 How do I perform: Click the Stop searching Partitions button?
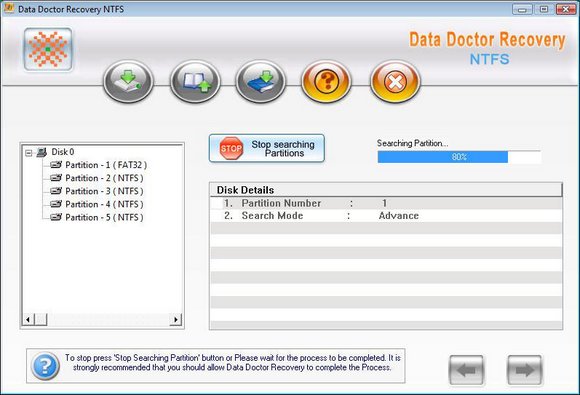pyautogui.click(x=267, y=148)
